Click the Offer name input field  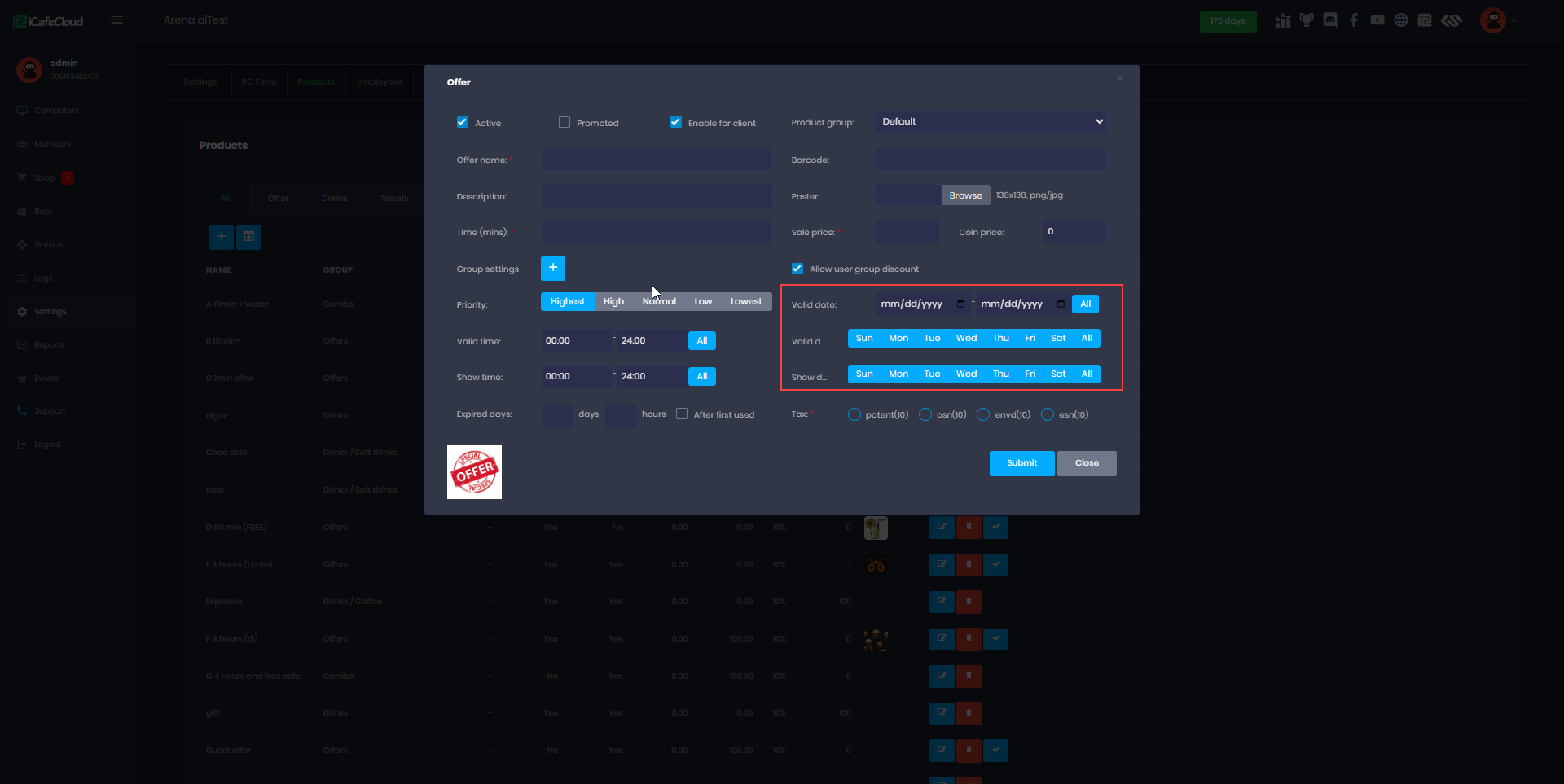click(x=657, y=160)
